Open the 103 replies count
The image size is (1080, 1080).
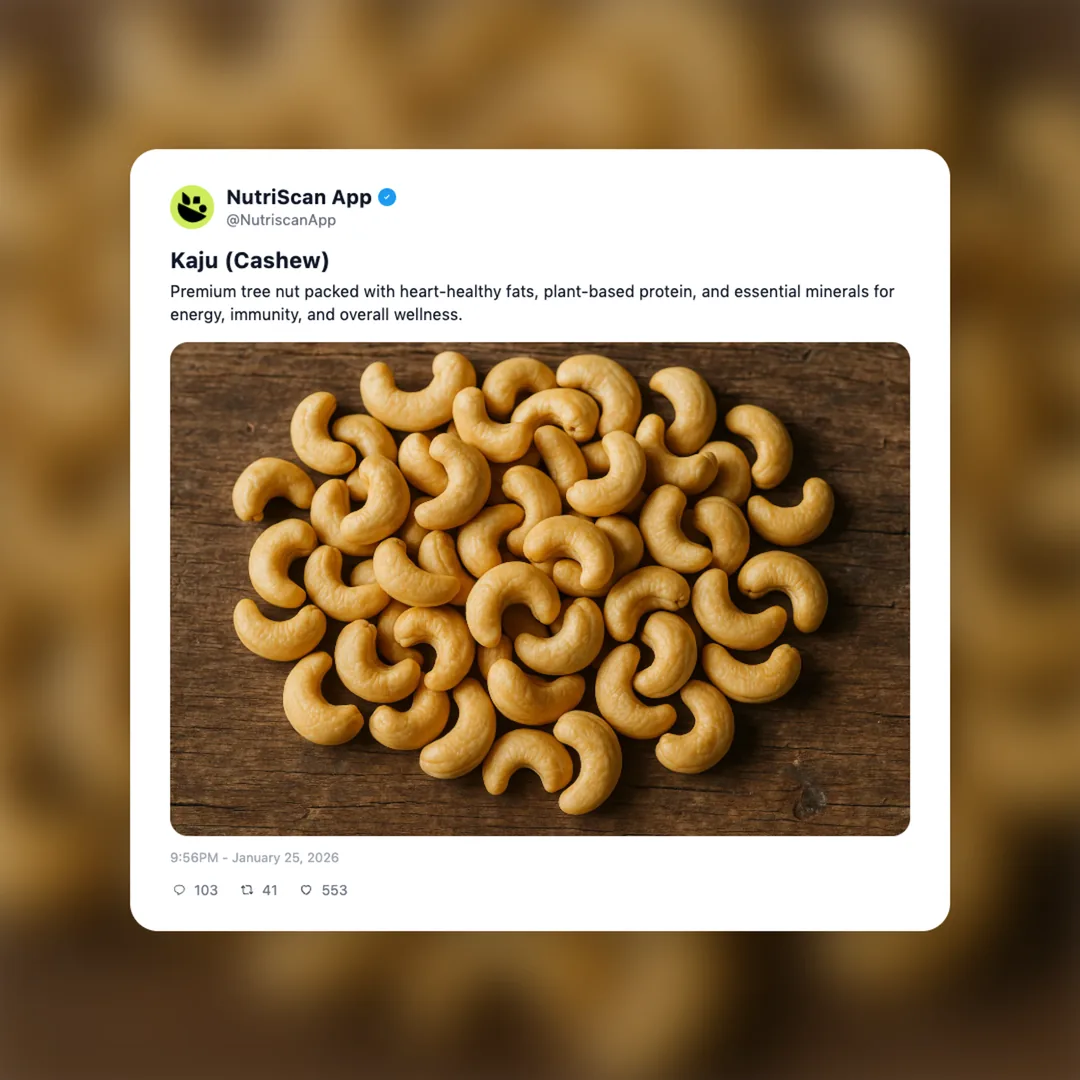[206, 890]
